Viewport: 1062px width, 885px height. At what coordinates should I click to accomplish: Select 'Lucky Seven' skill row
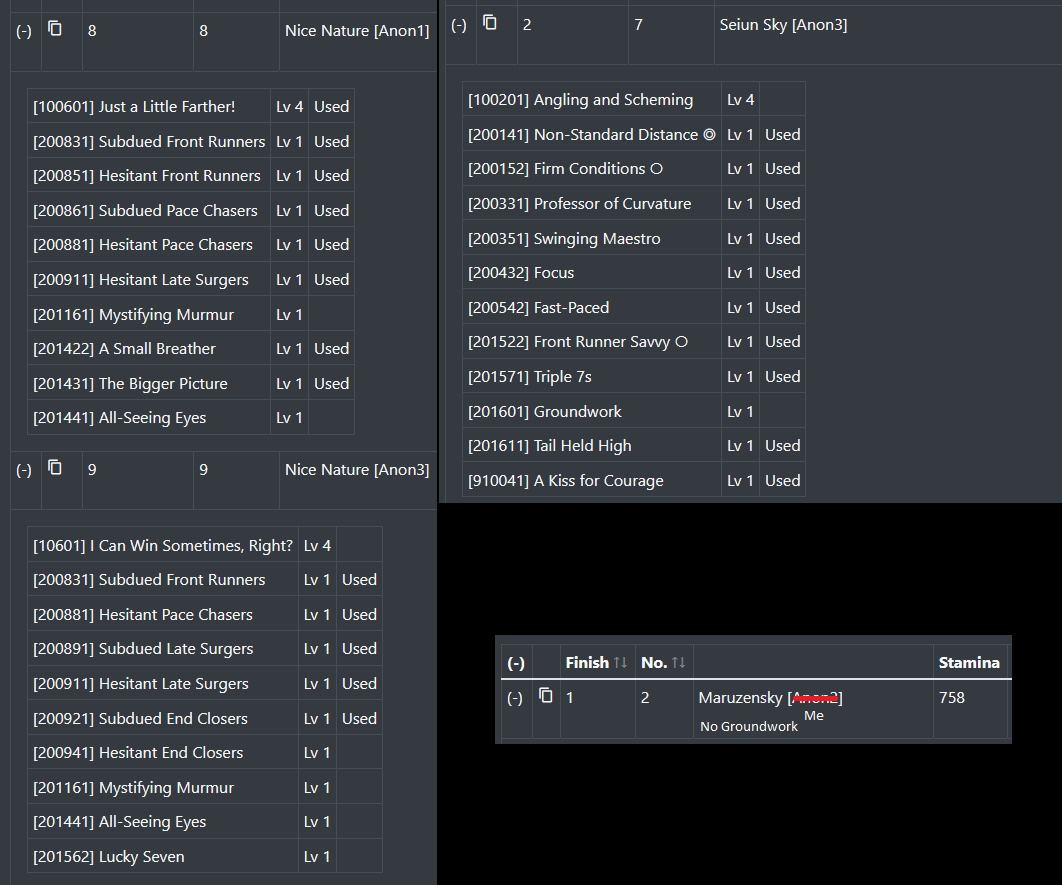click(205, 857)
